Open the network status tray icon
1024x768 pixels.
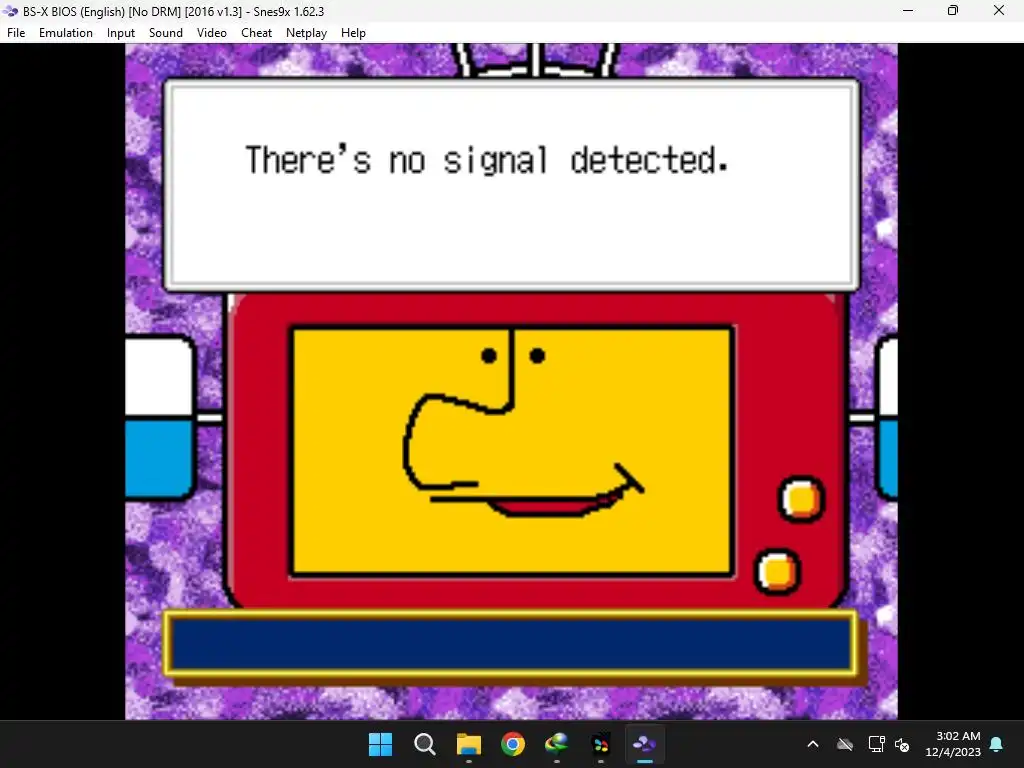point(876,744)
